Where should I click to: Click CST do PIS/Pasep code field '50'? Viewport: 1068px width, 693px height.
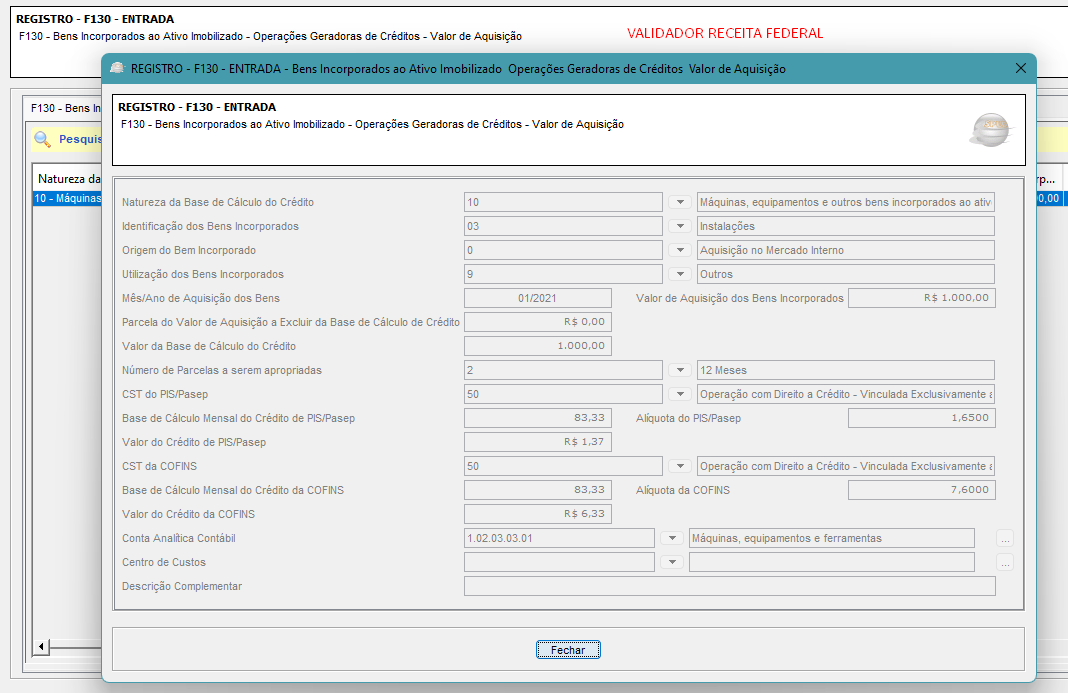pyautogui.click(x=563, y=394)
